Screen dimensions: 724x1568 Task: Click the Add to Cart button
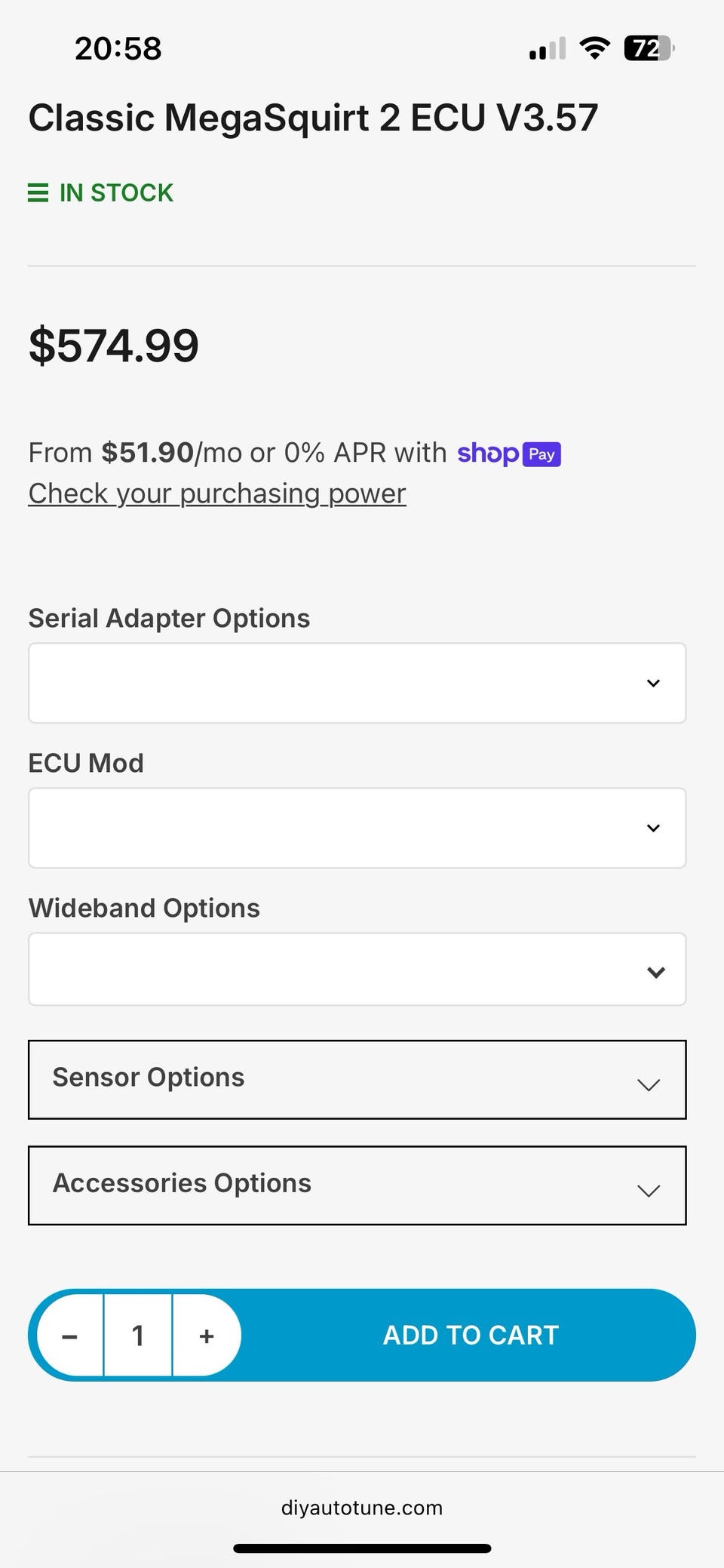(x=471, y=1335)
